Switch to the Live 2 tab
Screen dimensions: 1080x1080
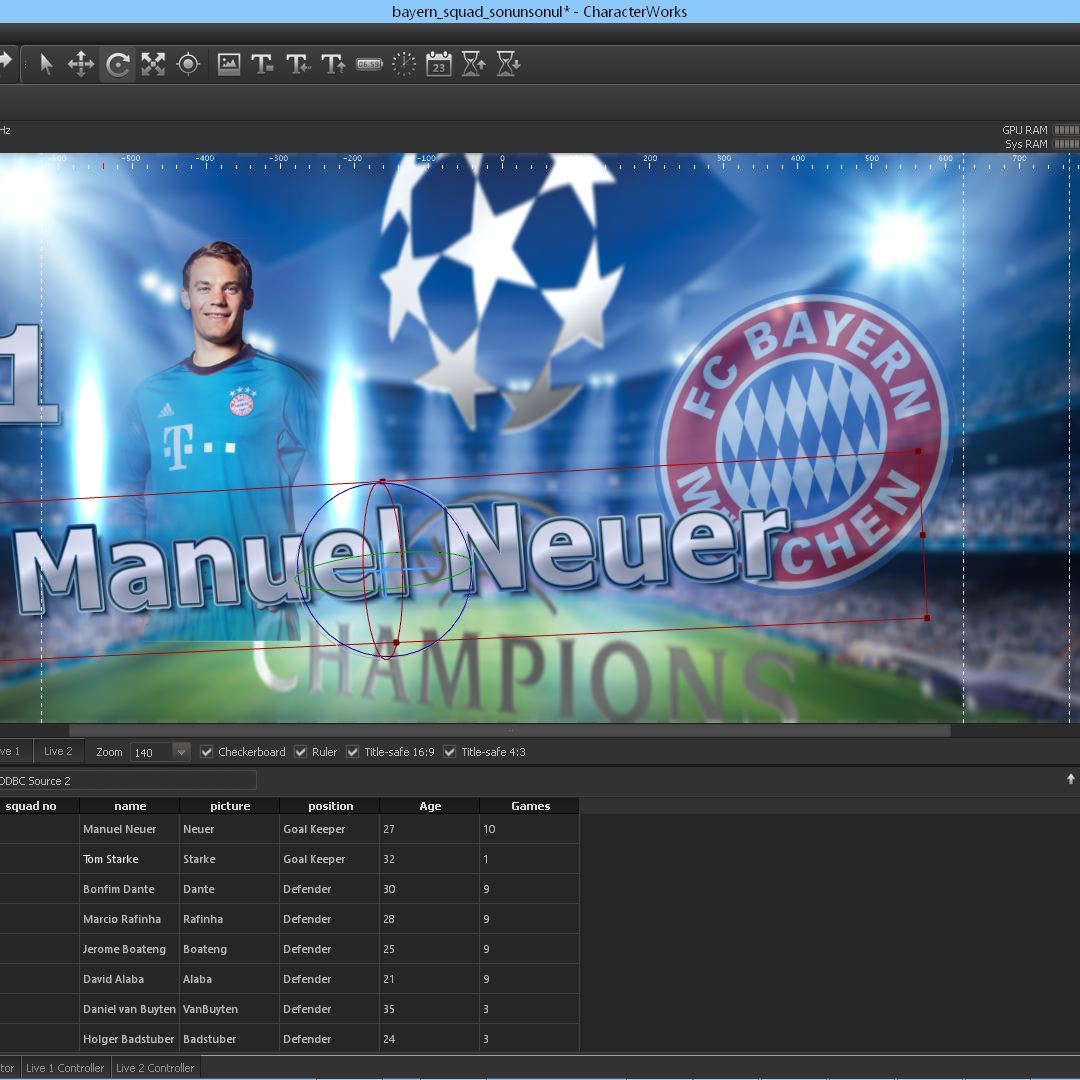coord(58,751)
